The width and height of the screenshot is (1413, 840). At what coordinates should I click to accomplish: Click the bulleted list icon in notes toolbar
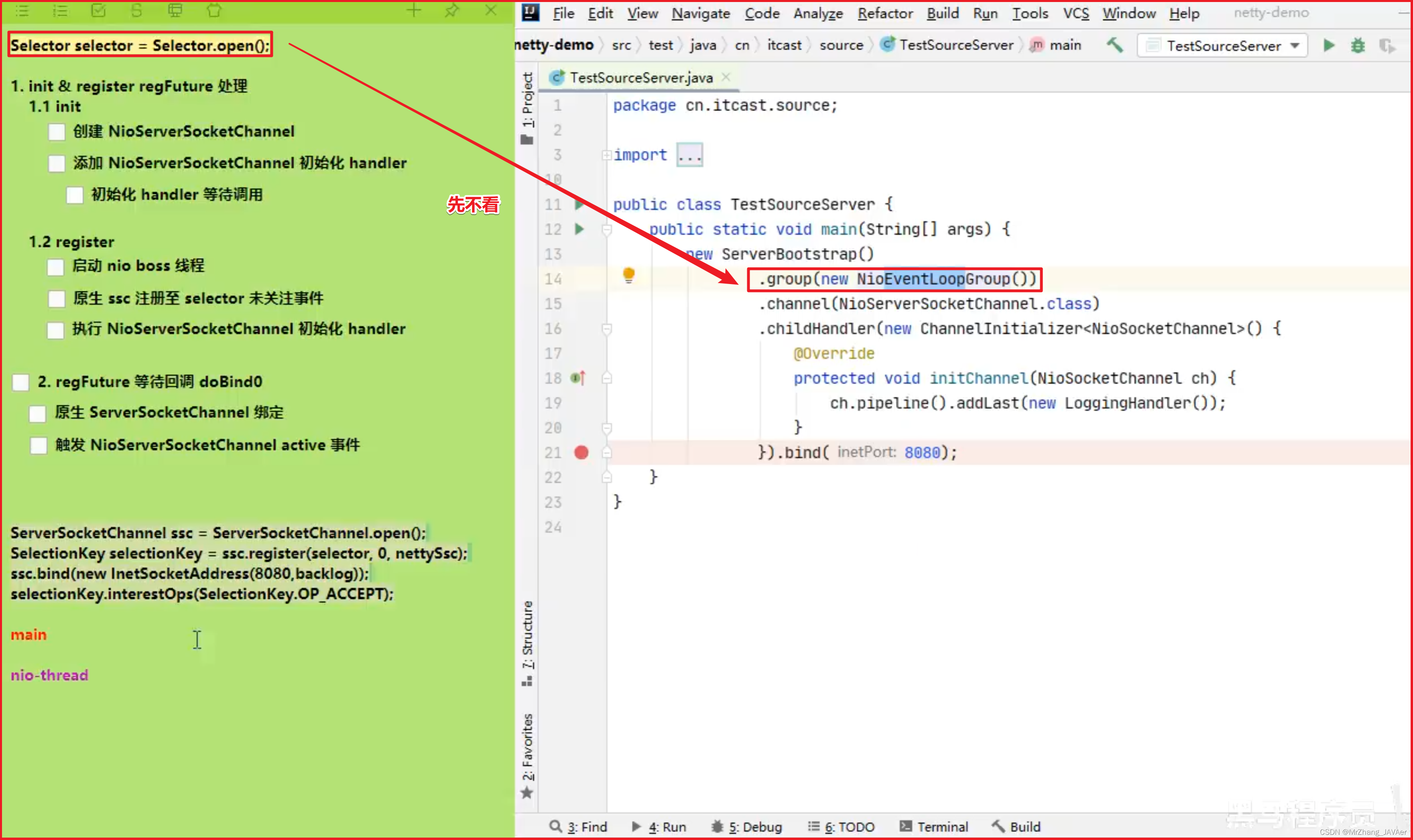pos(22,10)
